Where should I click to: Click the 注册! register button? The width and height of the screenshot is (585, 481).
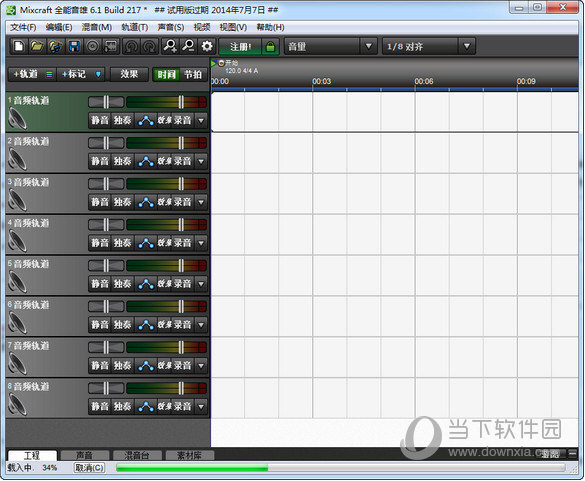240,47
